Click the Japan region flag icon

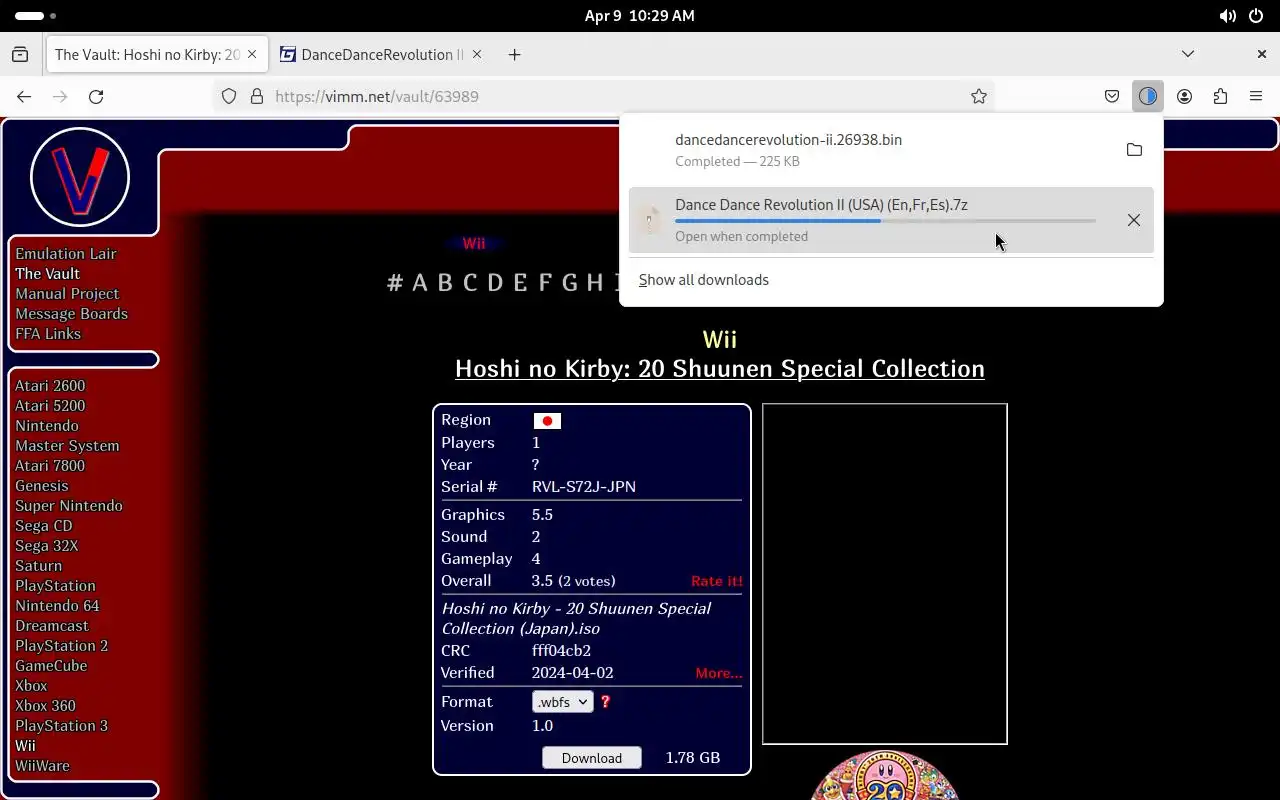[547, 421]
